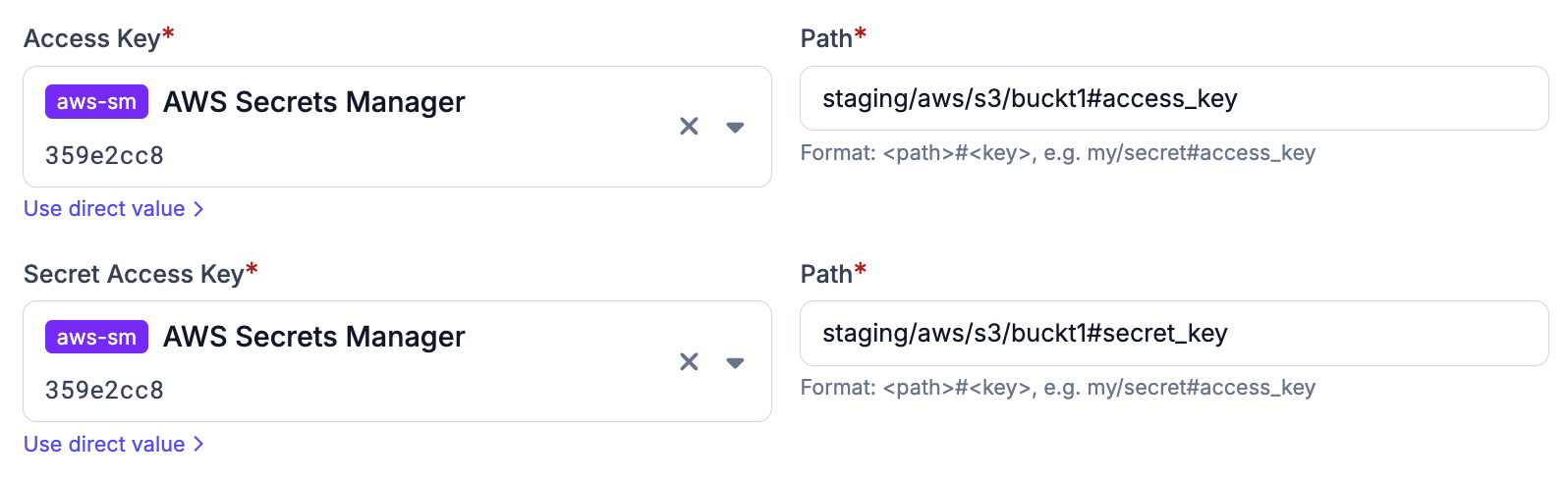Select AWS Secrets Manager text in Secret Access Key box
The height and width of the screenshot is (483, 1568).
314,337
